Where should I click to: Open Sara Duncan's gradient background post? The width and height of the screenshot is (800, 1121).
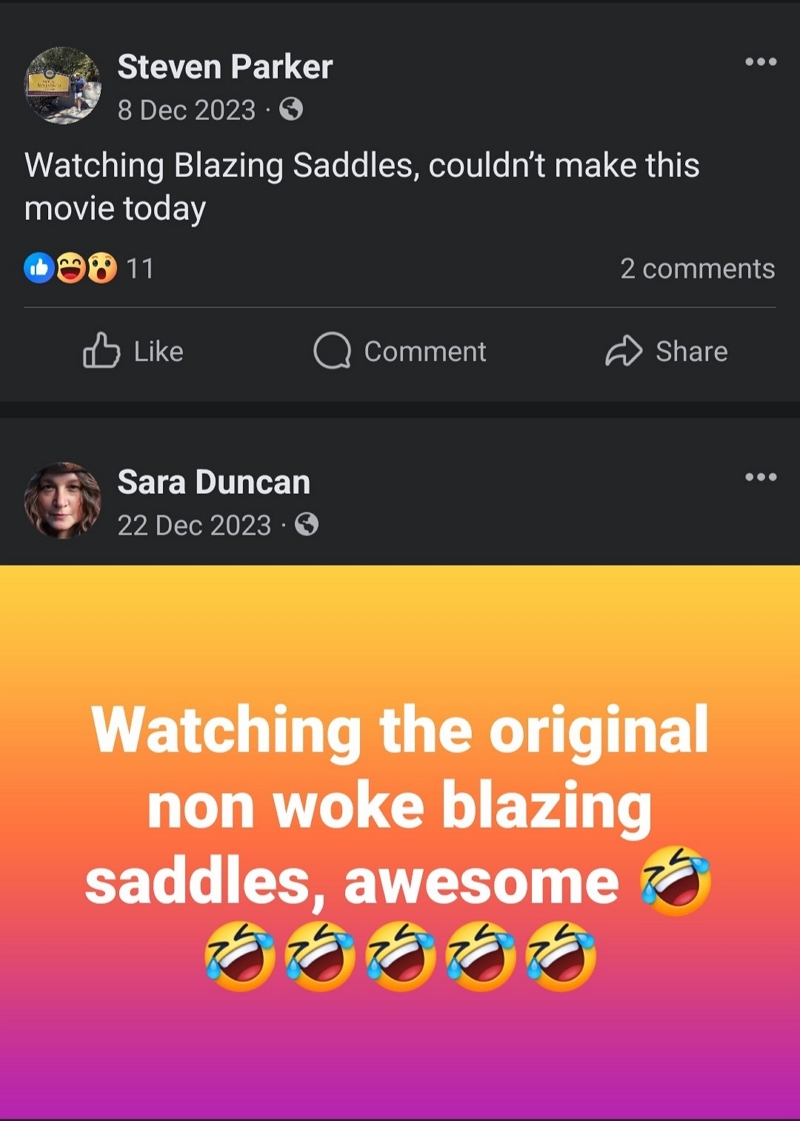(x=400, y=840)
